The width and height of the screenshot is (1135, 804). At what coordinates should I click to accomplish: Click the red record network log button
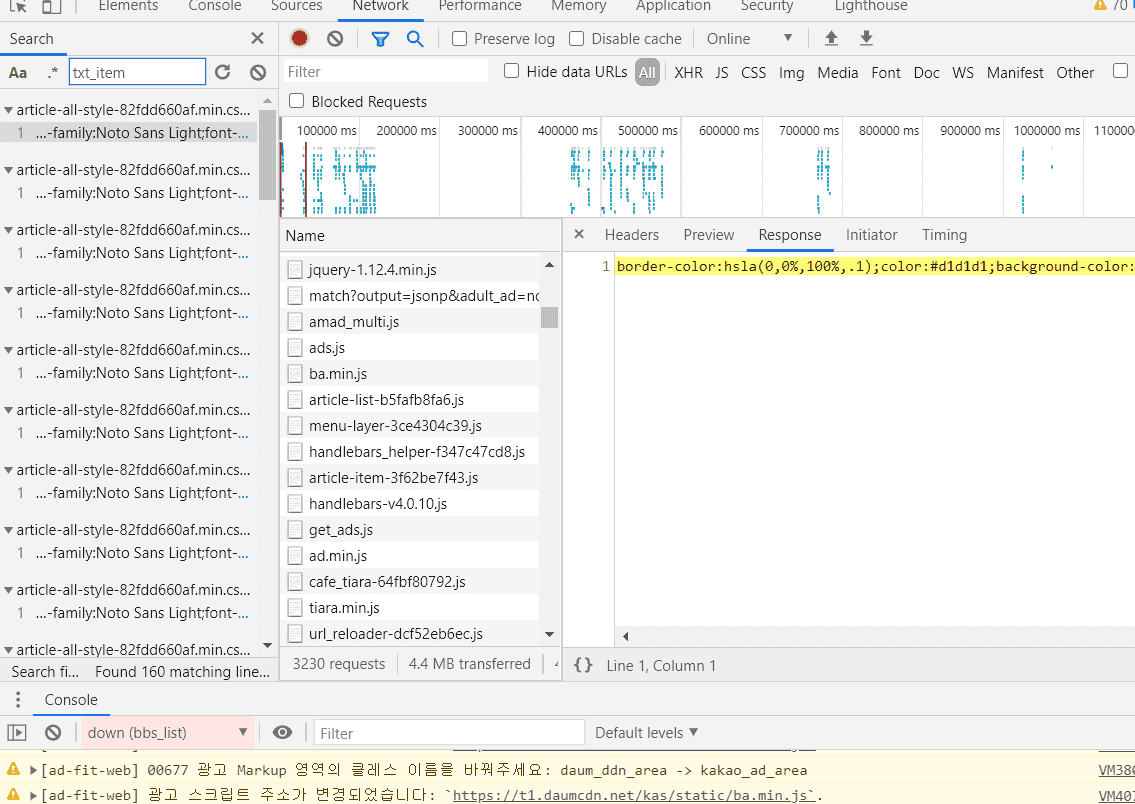(x=299, y=39)
